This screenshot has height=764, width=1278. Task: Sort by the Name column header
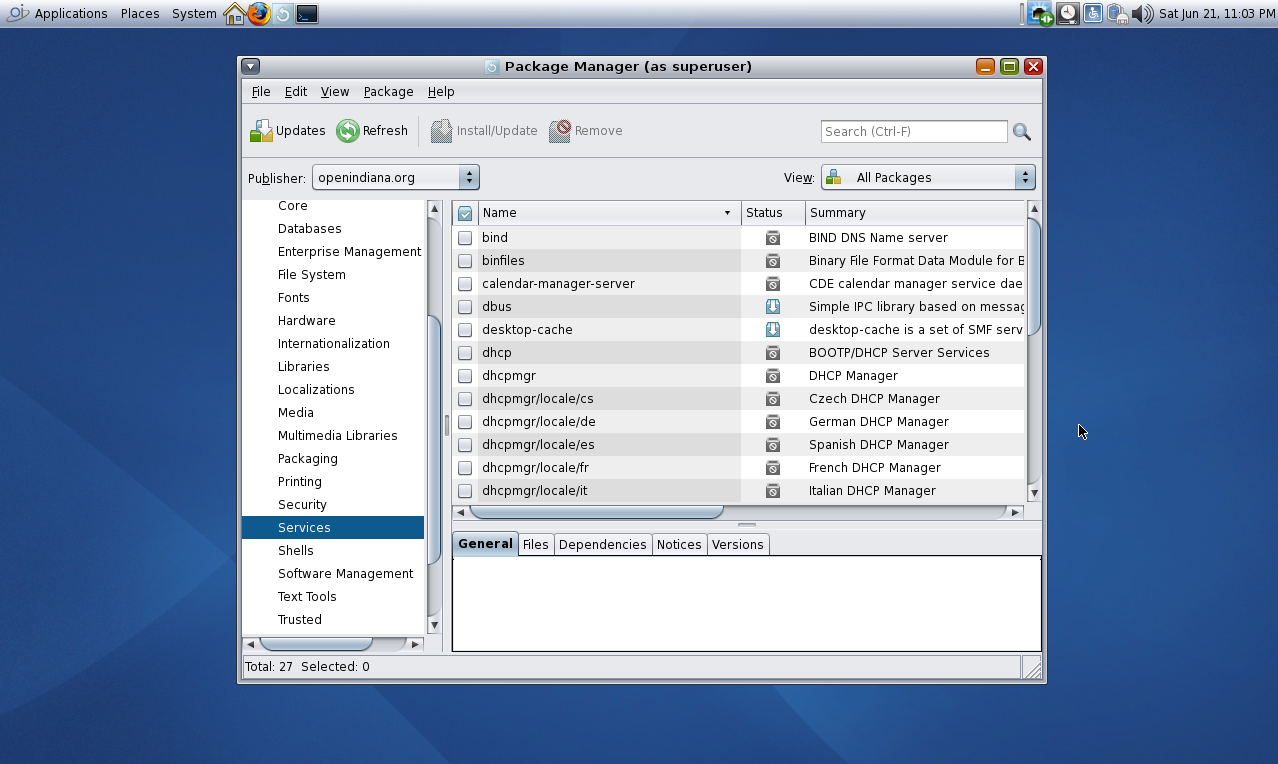(x=609, y=213)
